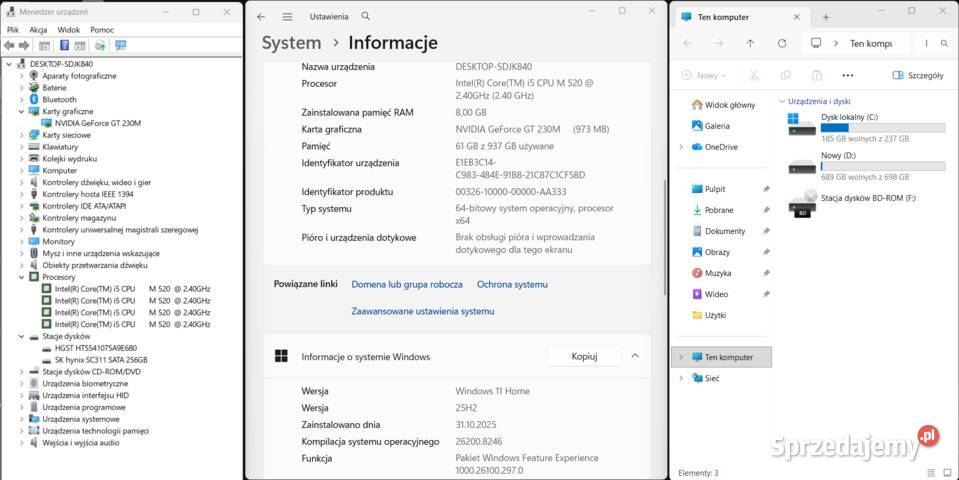Image resolution: width=959 pixels, height=480 pixels.
Task: Click Explorer Copy icon
Action: (785, 75)
